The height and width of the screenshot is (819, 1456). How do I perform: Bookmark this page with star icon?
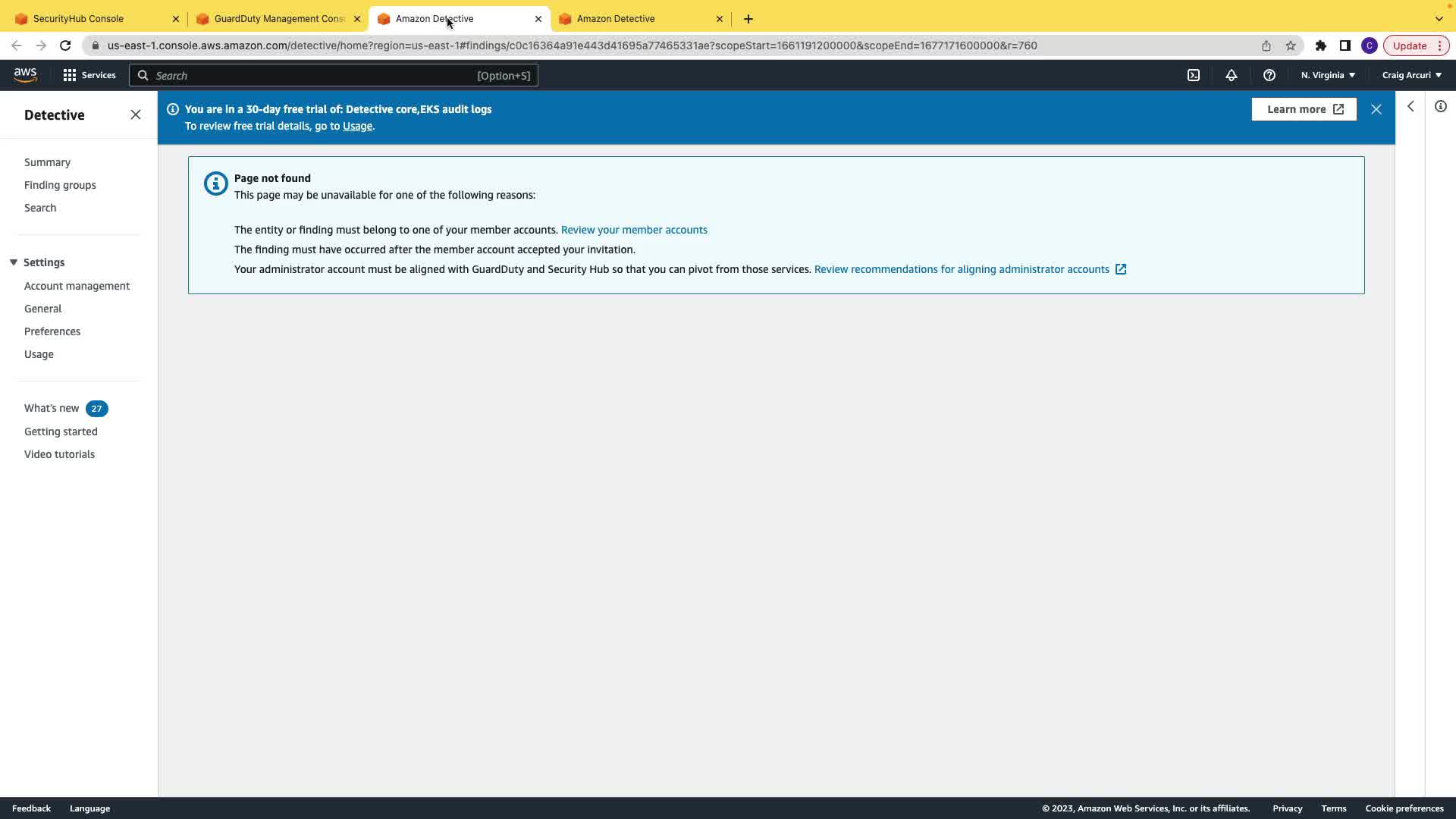tap(1291, 45)
